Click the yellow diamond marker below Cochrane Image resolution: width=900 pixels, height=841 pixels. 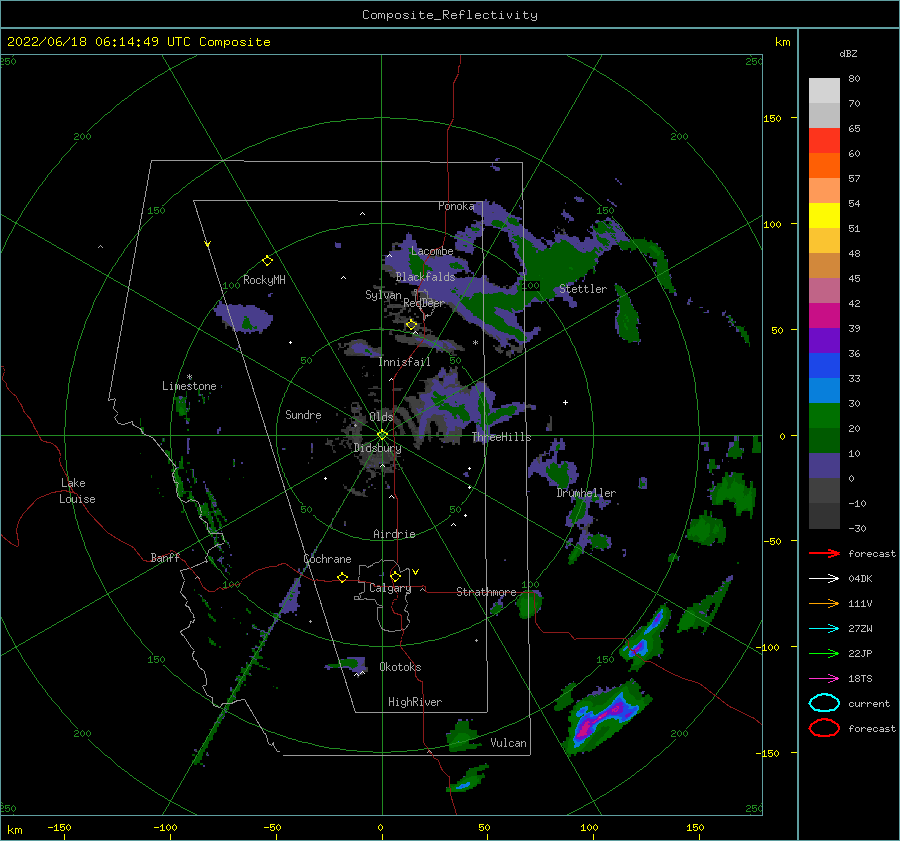(x=342, y=577)
